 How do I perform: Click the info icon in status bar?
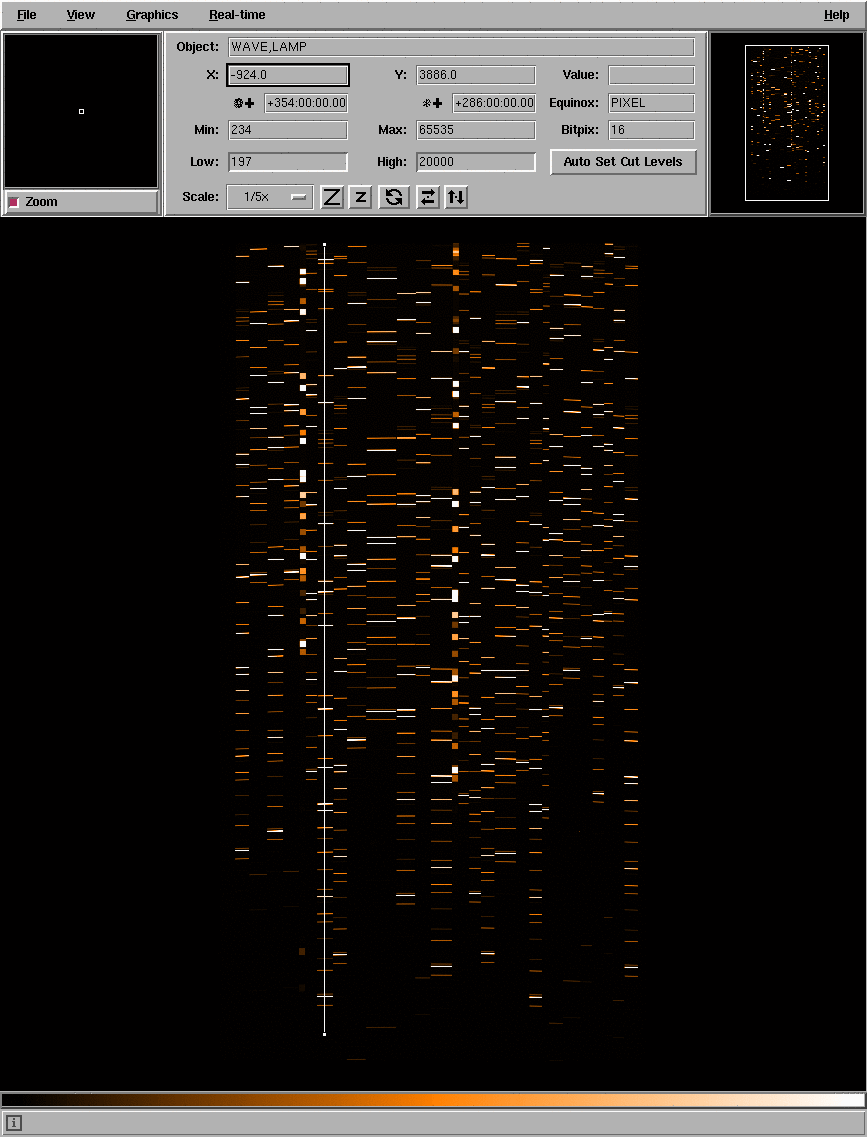pyautogui.click(x=14, y=1123)
